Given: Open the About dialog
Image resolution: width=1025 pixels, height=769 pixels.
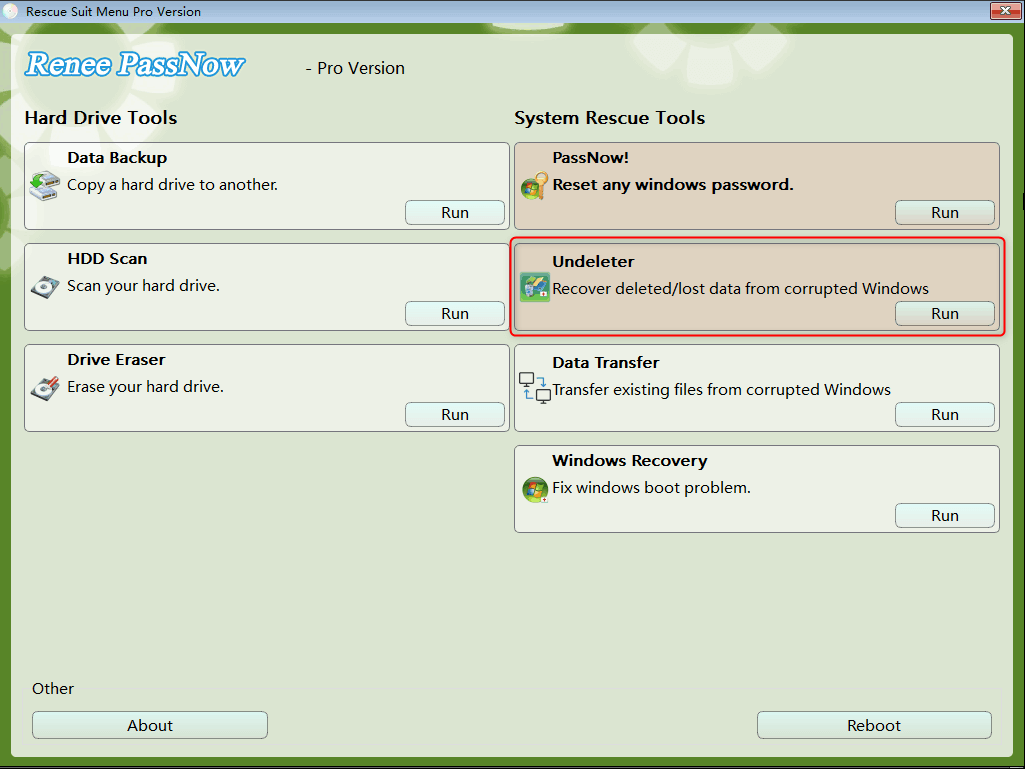Looking at the screenshot, I should [x=150, y=725].
